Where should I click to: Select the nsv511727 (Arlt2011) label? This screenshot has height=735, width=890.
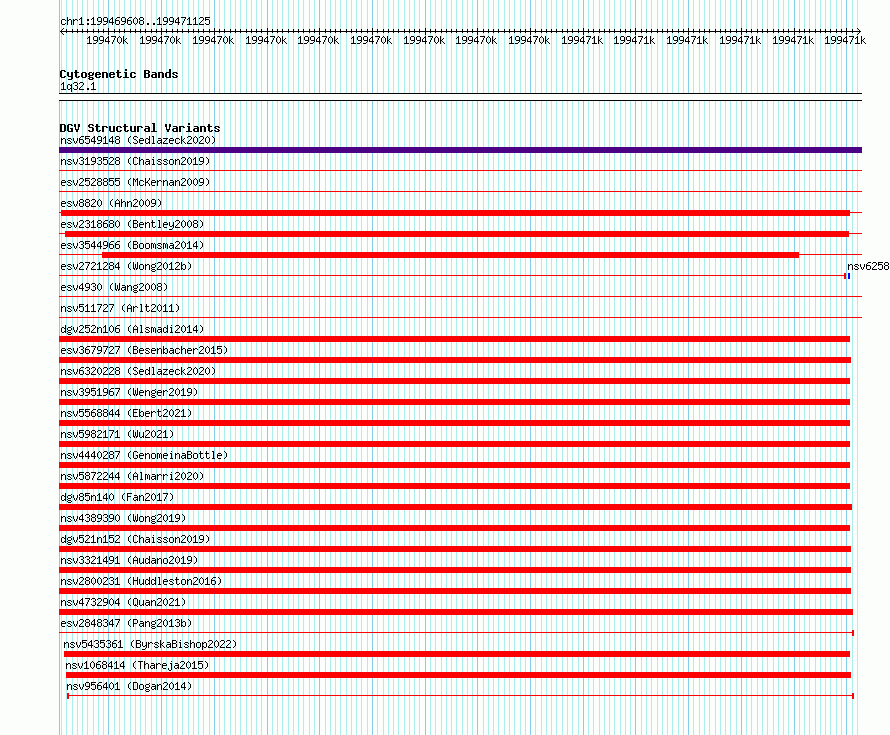tap(120, 308)
